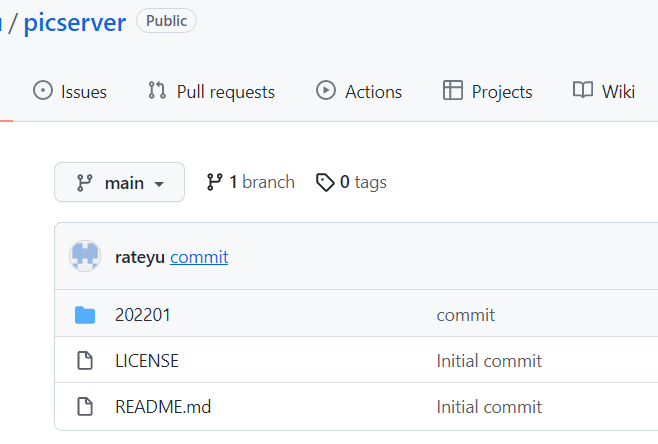Open the latest commit message link
Image resolution: width=658 pixels, height=444 pixels.
(199, 257)
